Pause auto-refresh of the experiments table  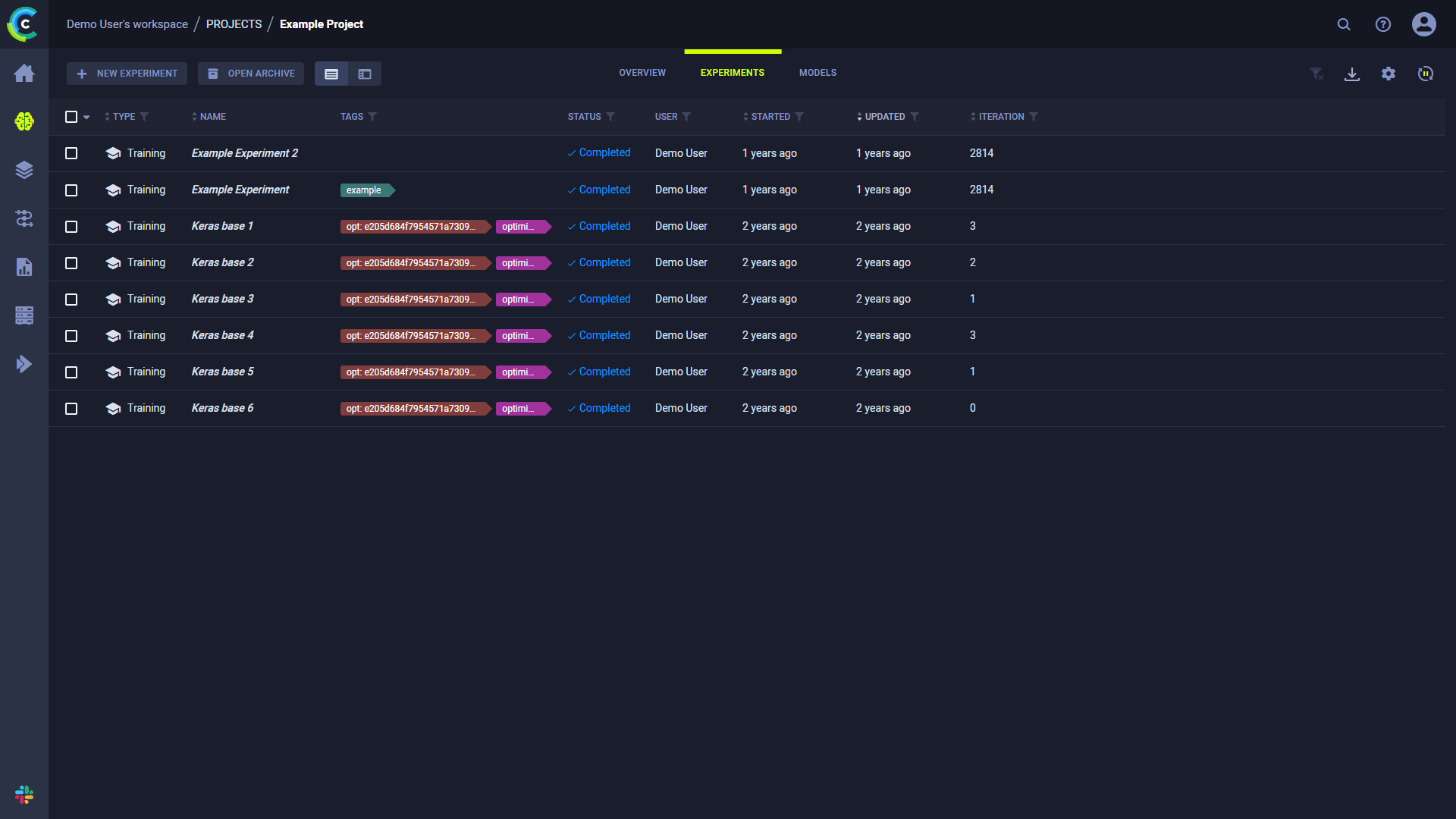(1426, 74)
